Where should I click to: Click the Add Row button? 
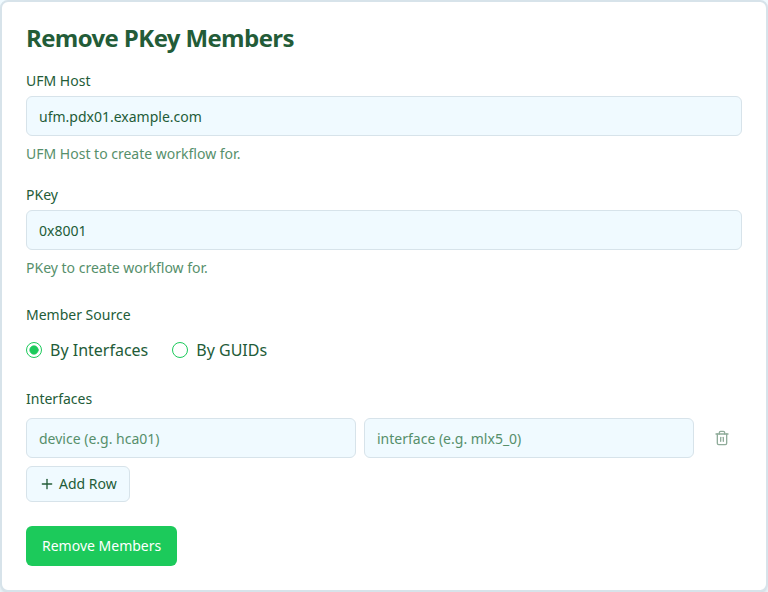click(x=78, y=484)
